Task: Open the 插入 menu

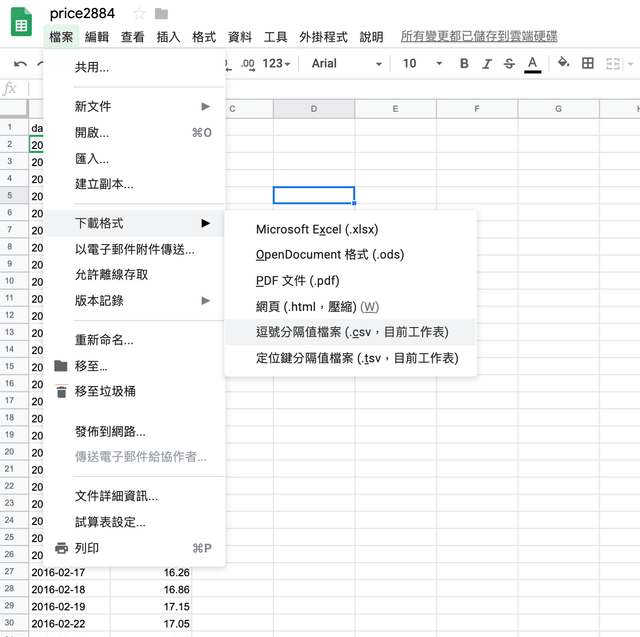Action: [x=168, y=37]
